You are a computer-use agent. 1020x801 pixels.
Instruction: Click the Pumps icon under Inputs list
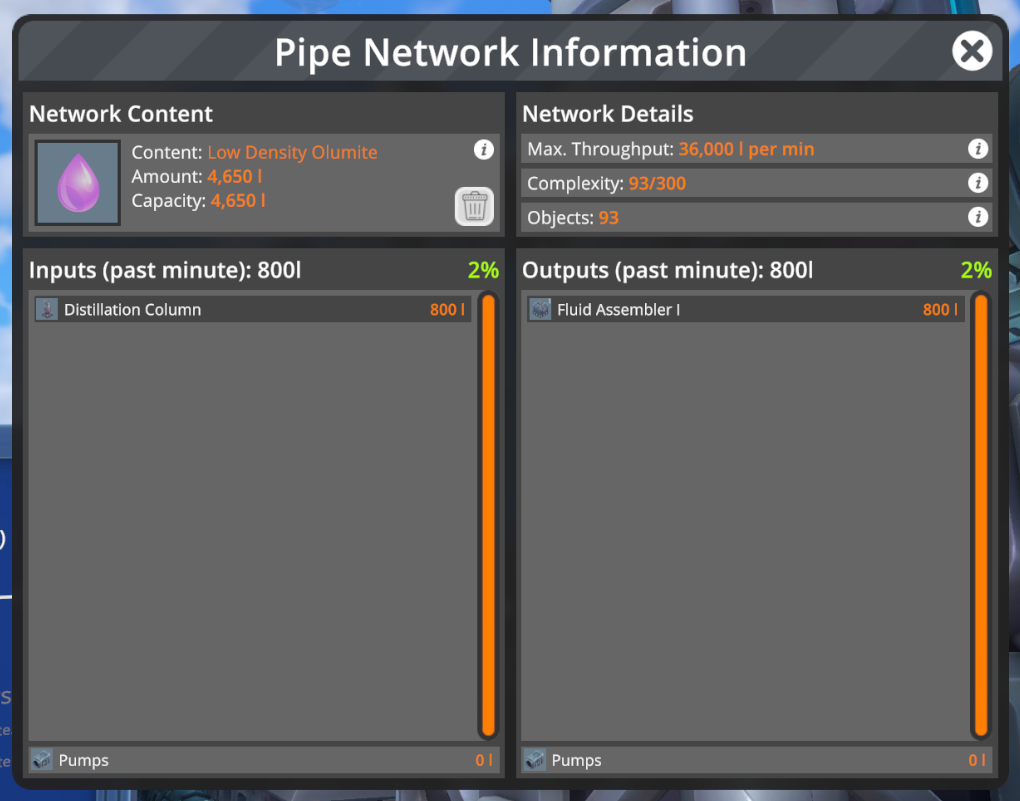click(x=43, y=760)
